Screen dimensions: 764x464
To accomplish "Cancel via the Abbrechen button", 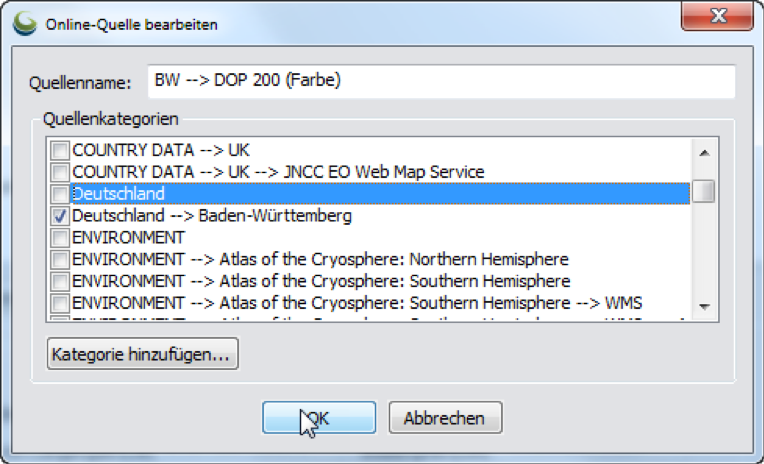I will 445,418.
